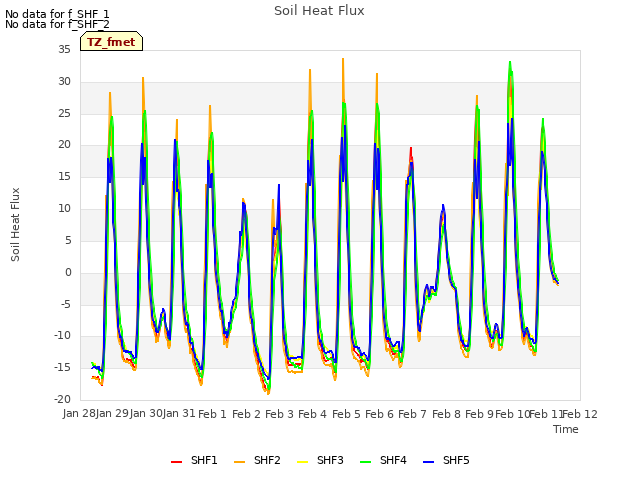The height and width of the screenshot is (480, 640).
Task: Click the 20 y-axis tick label
Action: [x=64, y=145]
